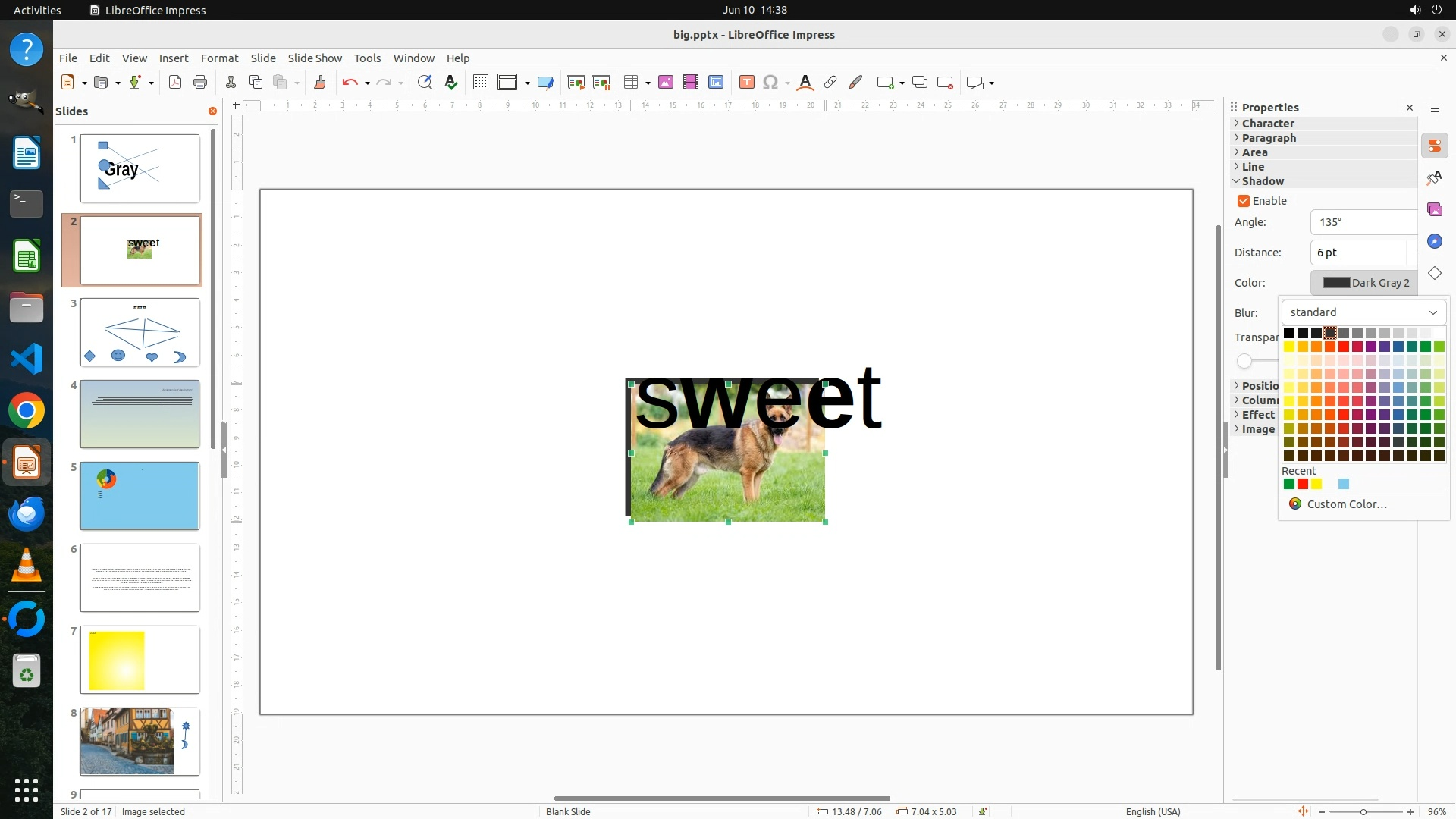Screen dimensions: 1456x819
Task: Close the Properties sidebar deck
Action: (x=1410, y=108)
